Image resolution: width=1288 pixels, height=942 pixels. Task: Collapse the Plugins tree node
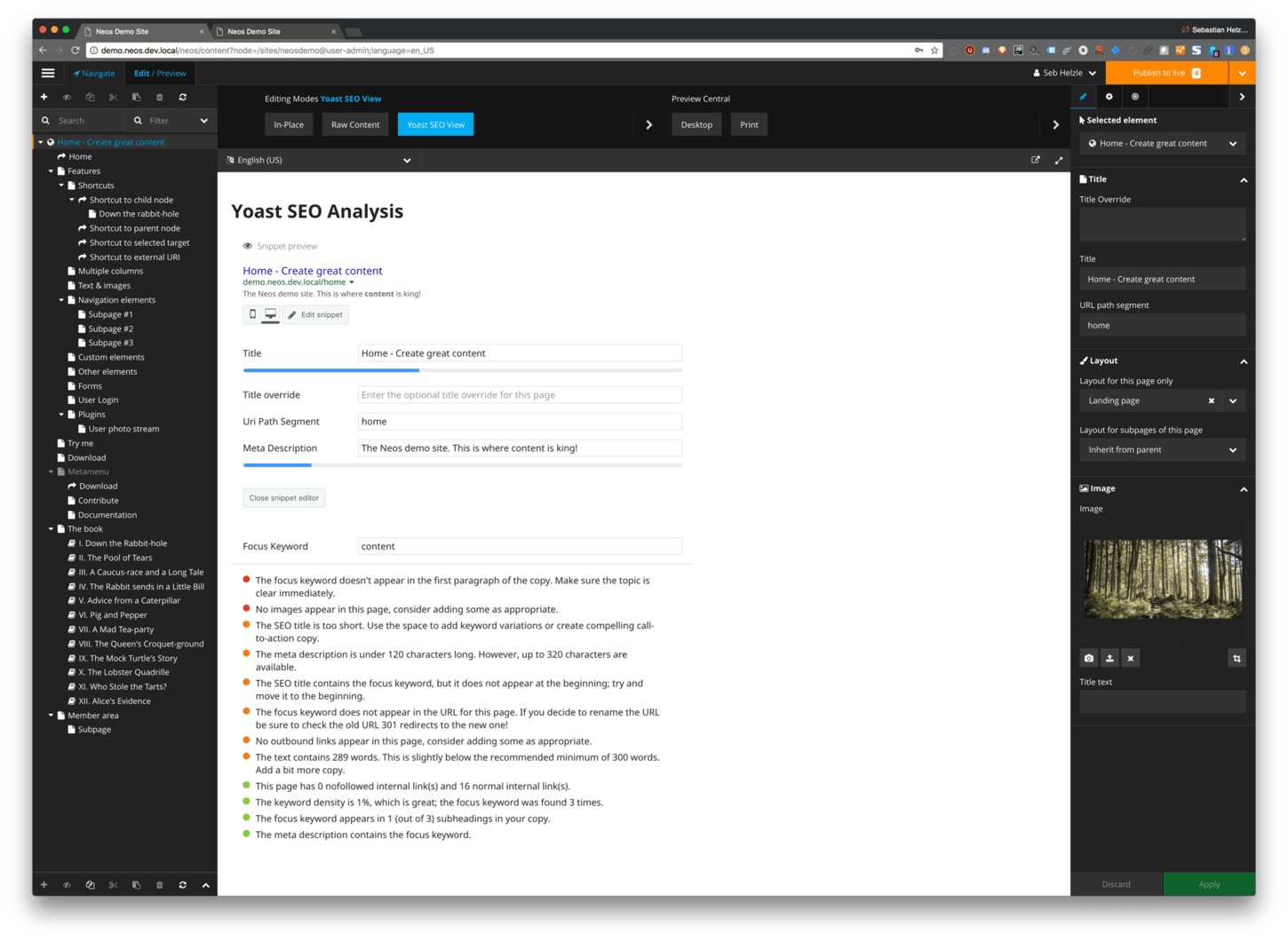click(x=61, y=415)
